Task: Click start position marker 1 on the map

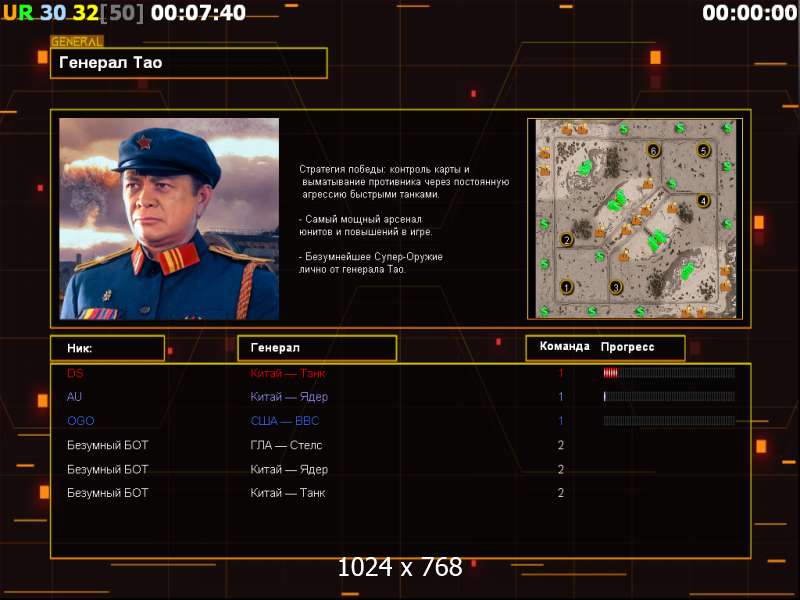Action: (566, 287)
